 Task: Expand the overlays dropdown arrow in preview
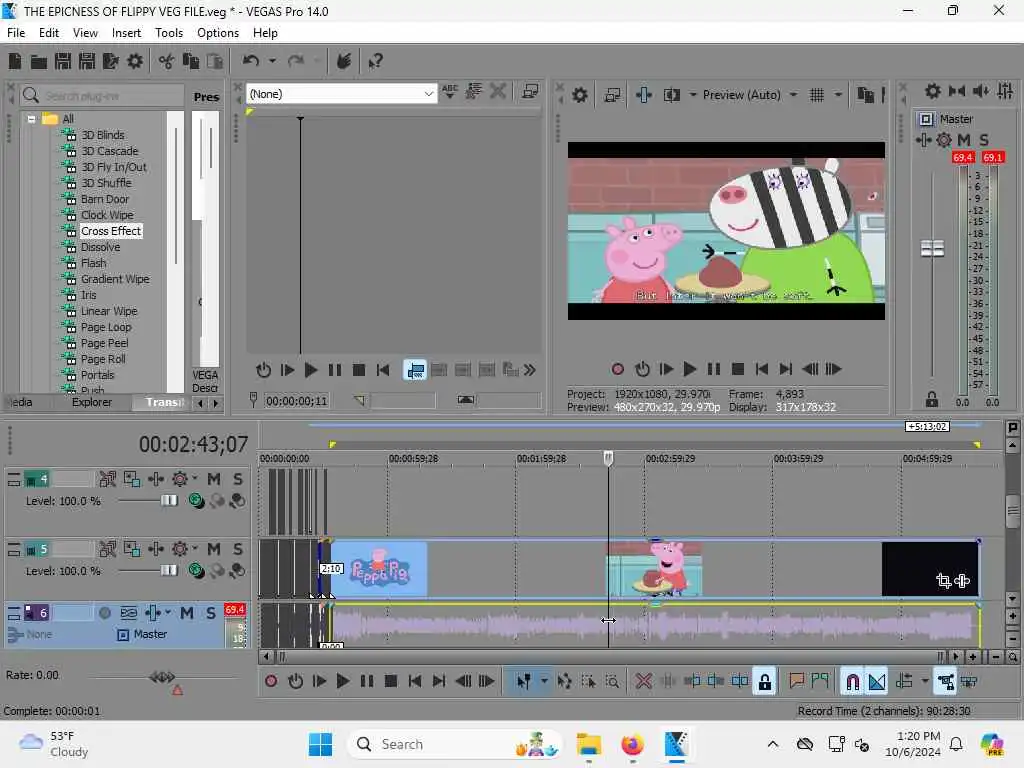click(838, 95)
